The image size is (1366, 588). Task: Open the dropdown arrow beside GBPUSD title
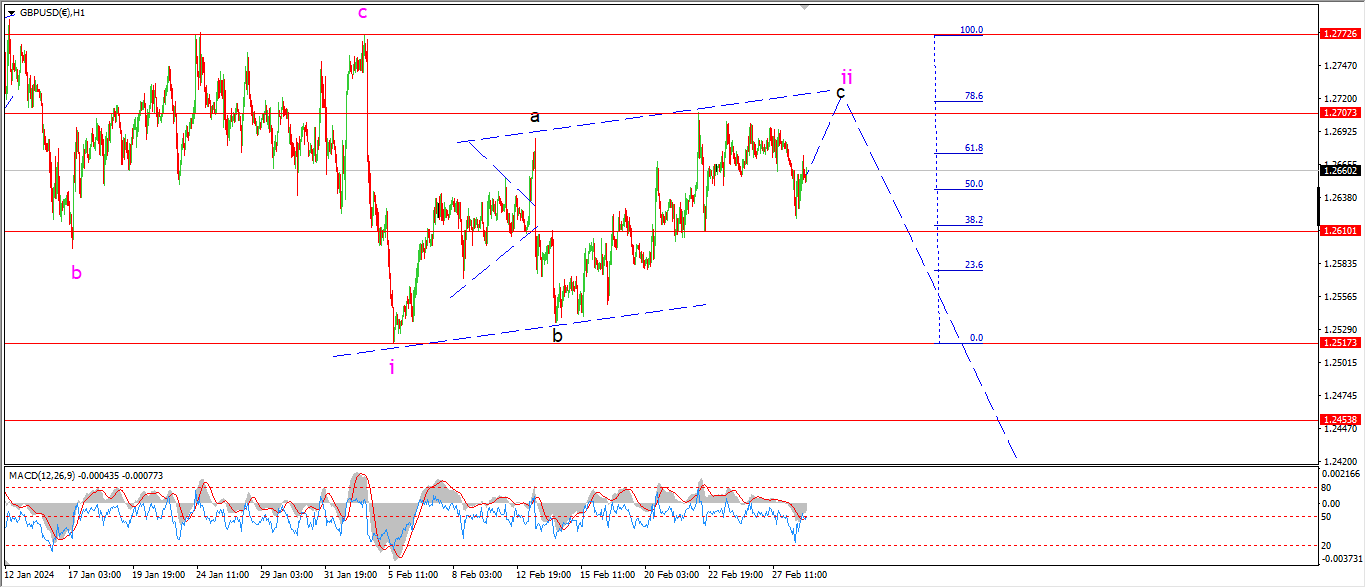(11, 13)
